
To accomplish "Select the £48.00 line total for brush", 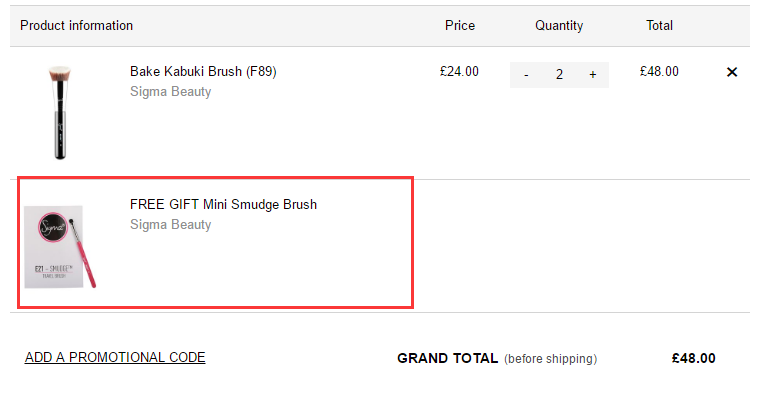I will (659, 71).
